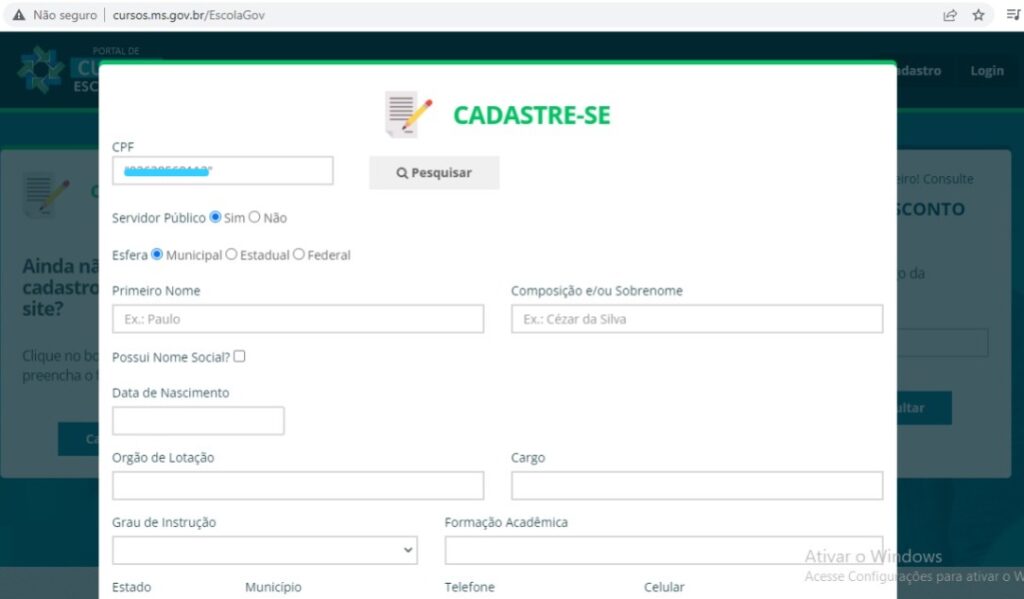Select Sim for Servidor Público
The image size is (1024, 599).
(215, 217)
